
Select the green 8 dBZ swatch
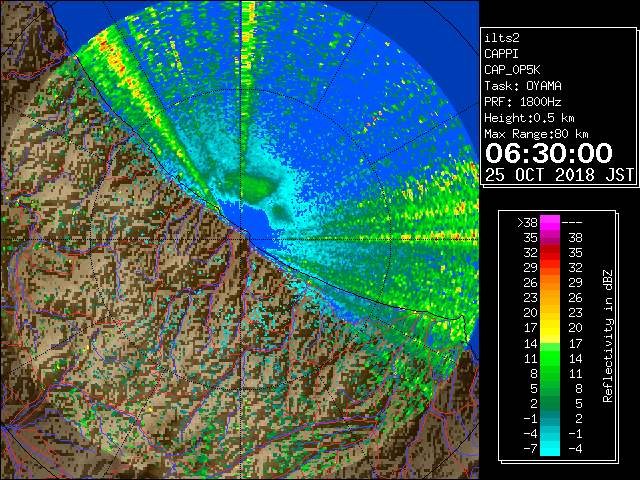pyautogui.click(x=550, y=373)
